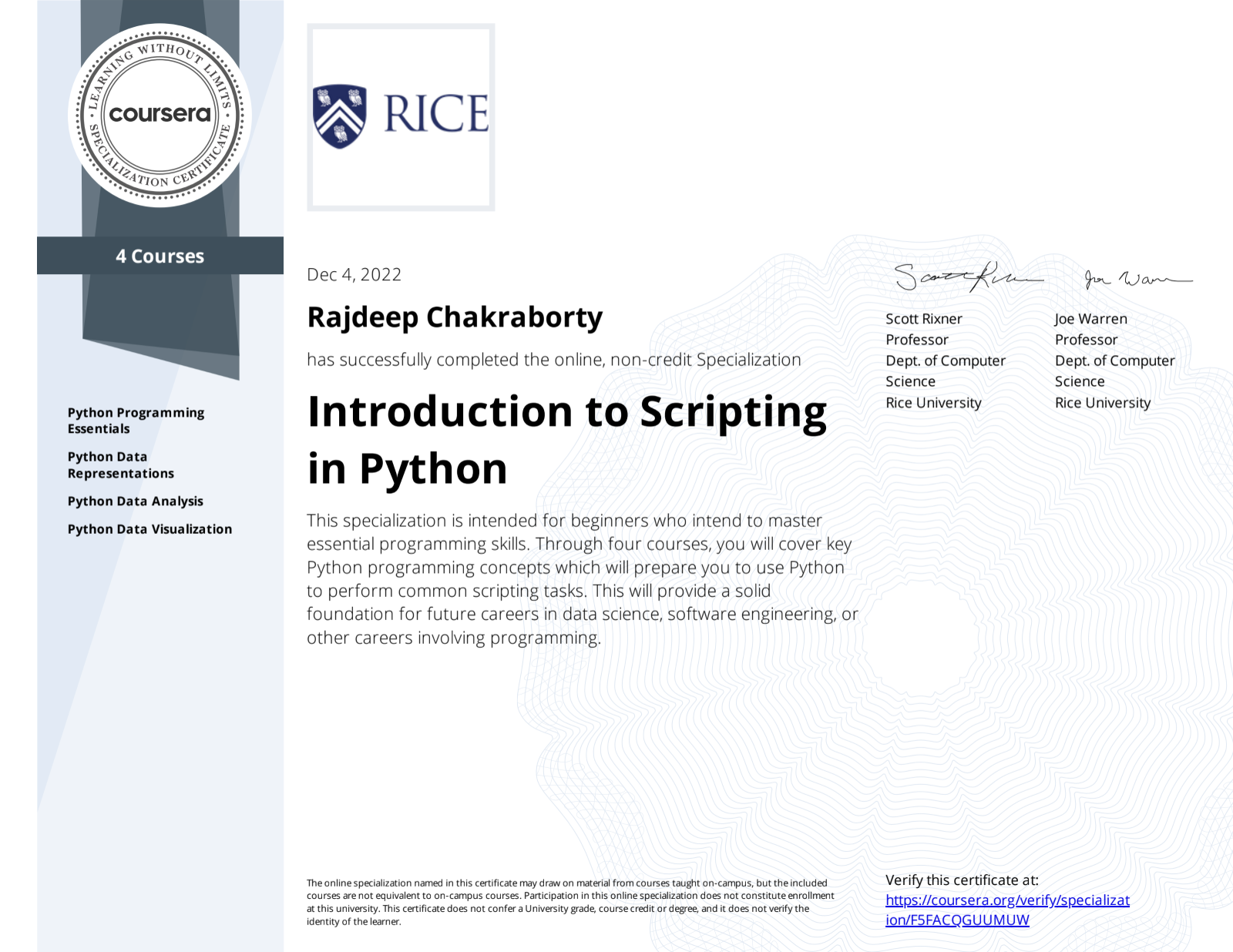This screenshot has height=952, width=1233.
Task: Click the Introduction to Scripting in Python title
Action: pos(566,439)
